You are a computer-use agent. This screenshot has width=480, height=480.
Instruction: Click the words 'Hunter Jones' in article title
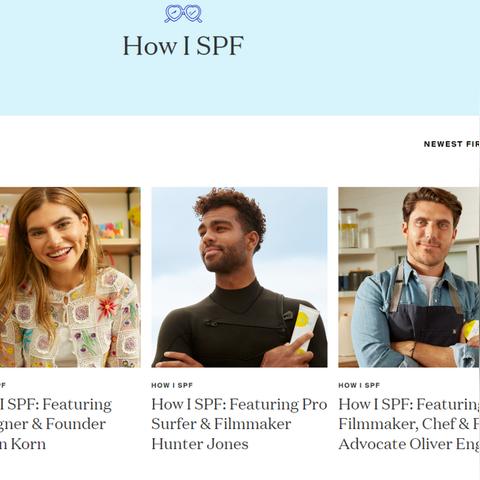[x=200, y=444]
